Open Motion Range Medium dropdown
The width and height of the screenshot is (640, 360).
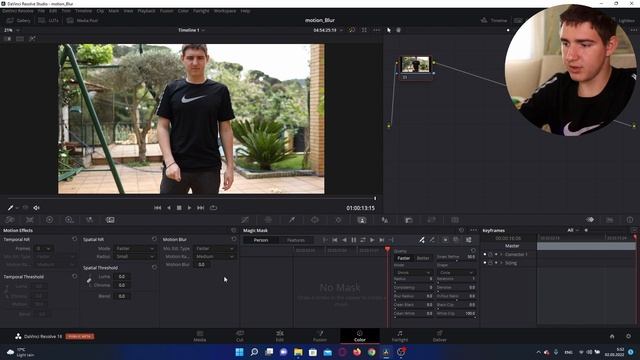(x=214, y=256)
